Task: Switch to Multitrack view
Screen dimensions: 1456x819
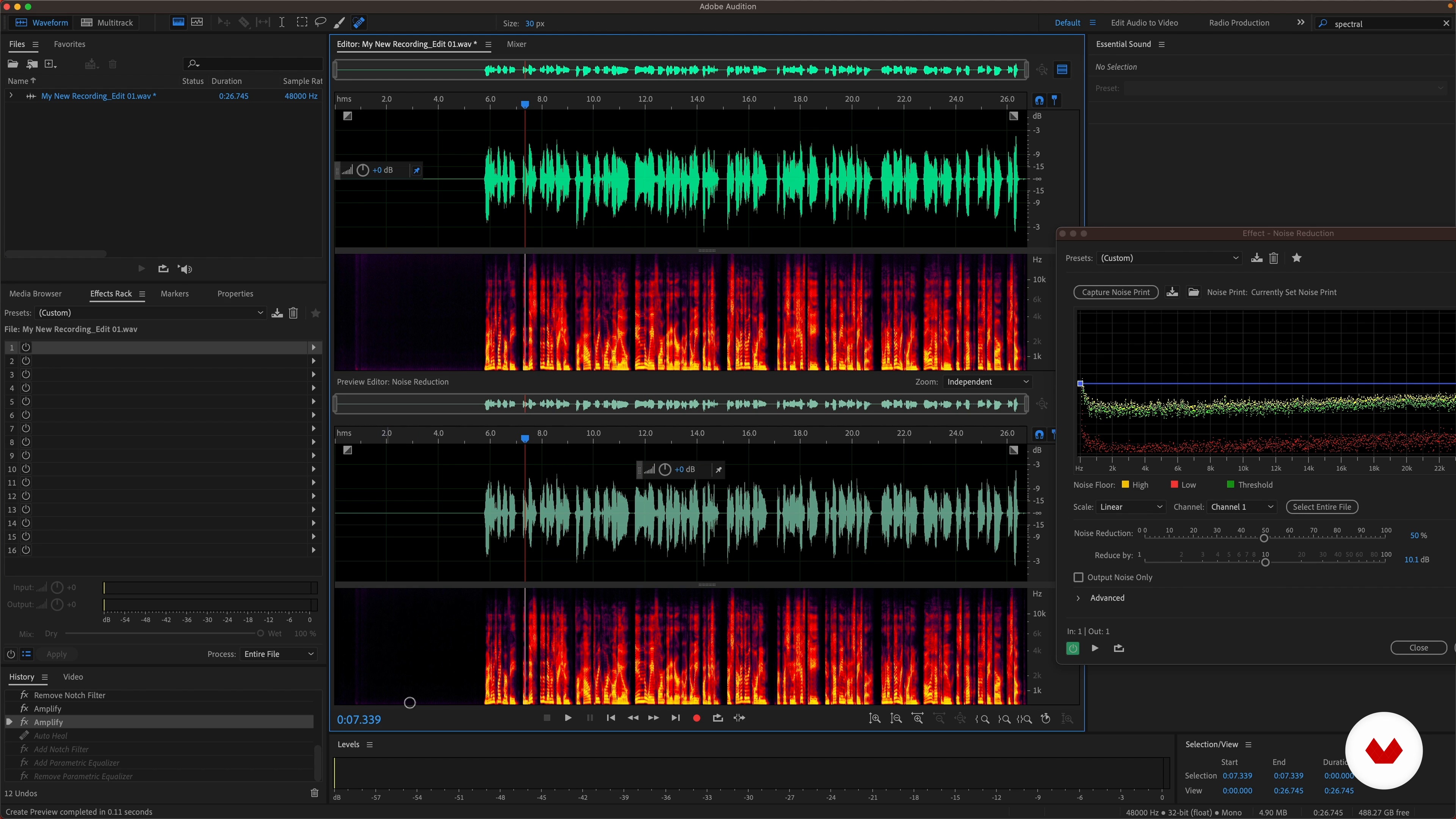Action: coord(107,23)
